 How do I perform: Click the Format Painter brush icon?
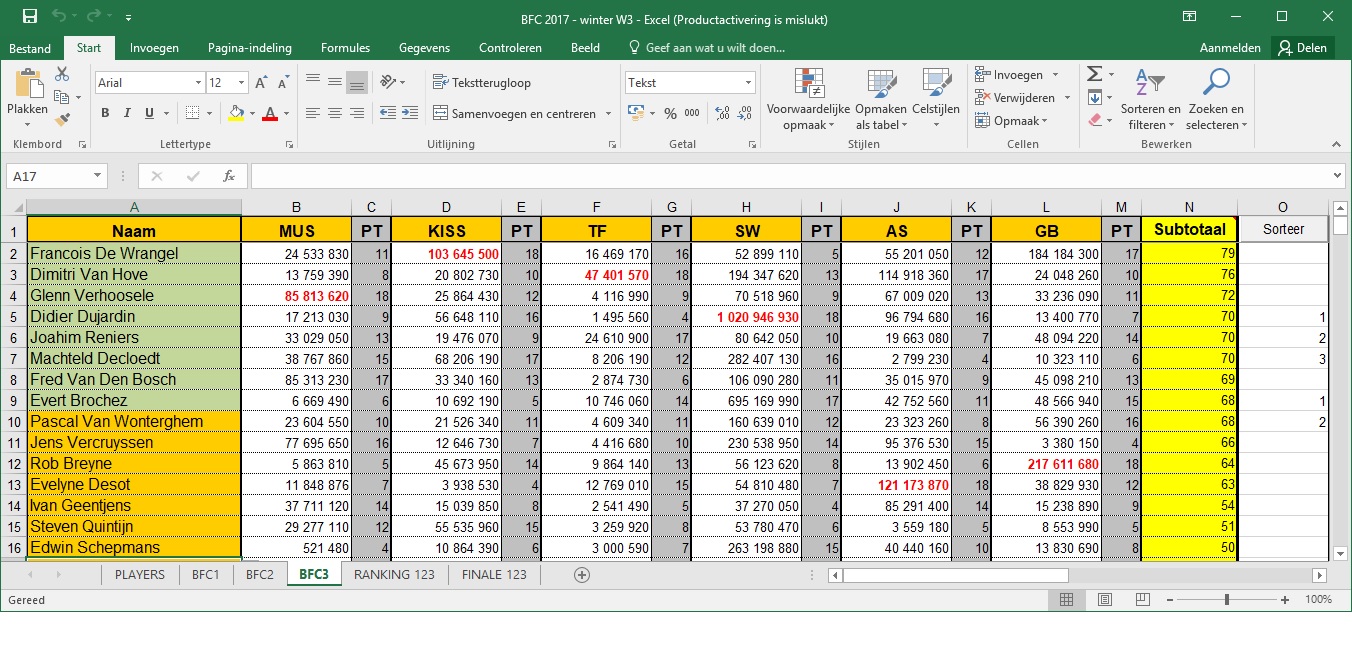click(x=62, y=119)
